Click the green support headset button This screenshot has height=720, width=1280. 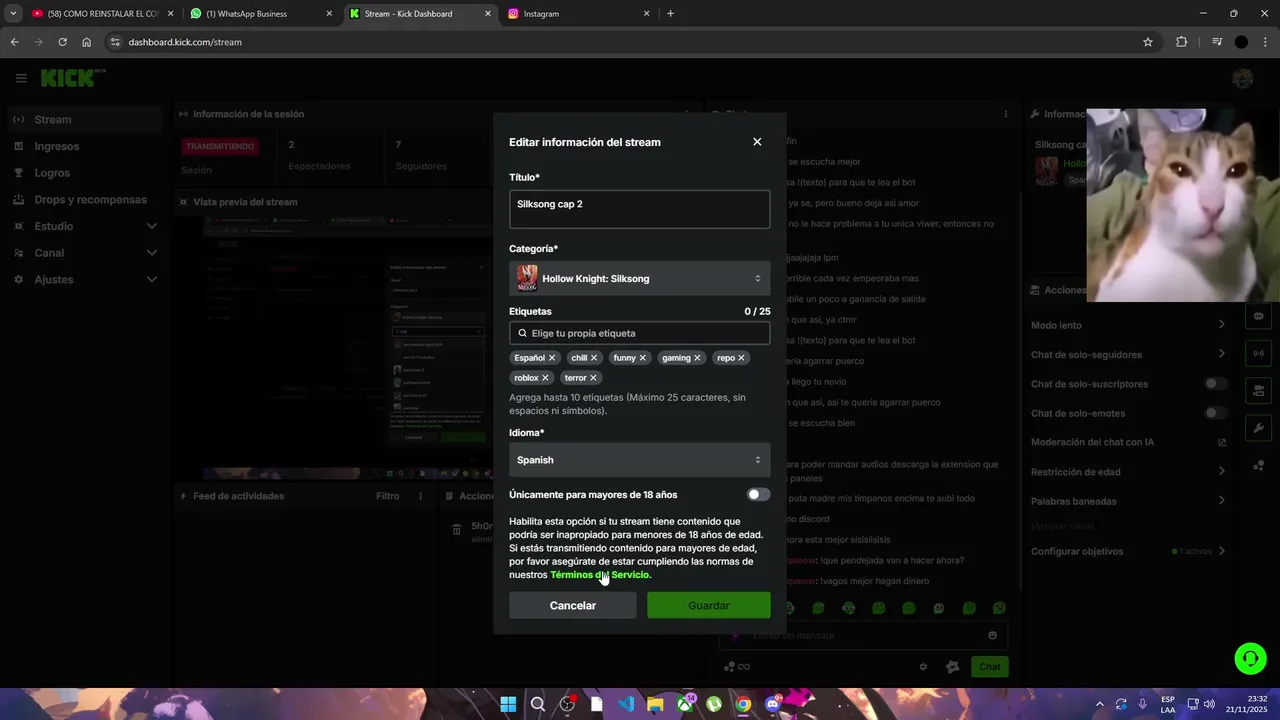1250,658
